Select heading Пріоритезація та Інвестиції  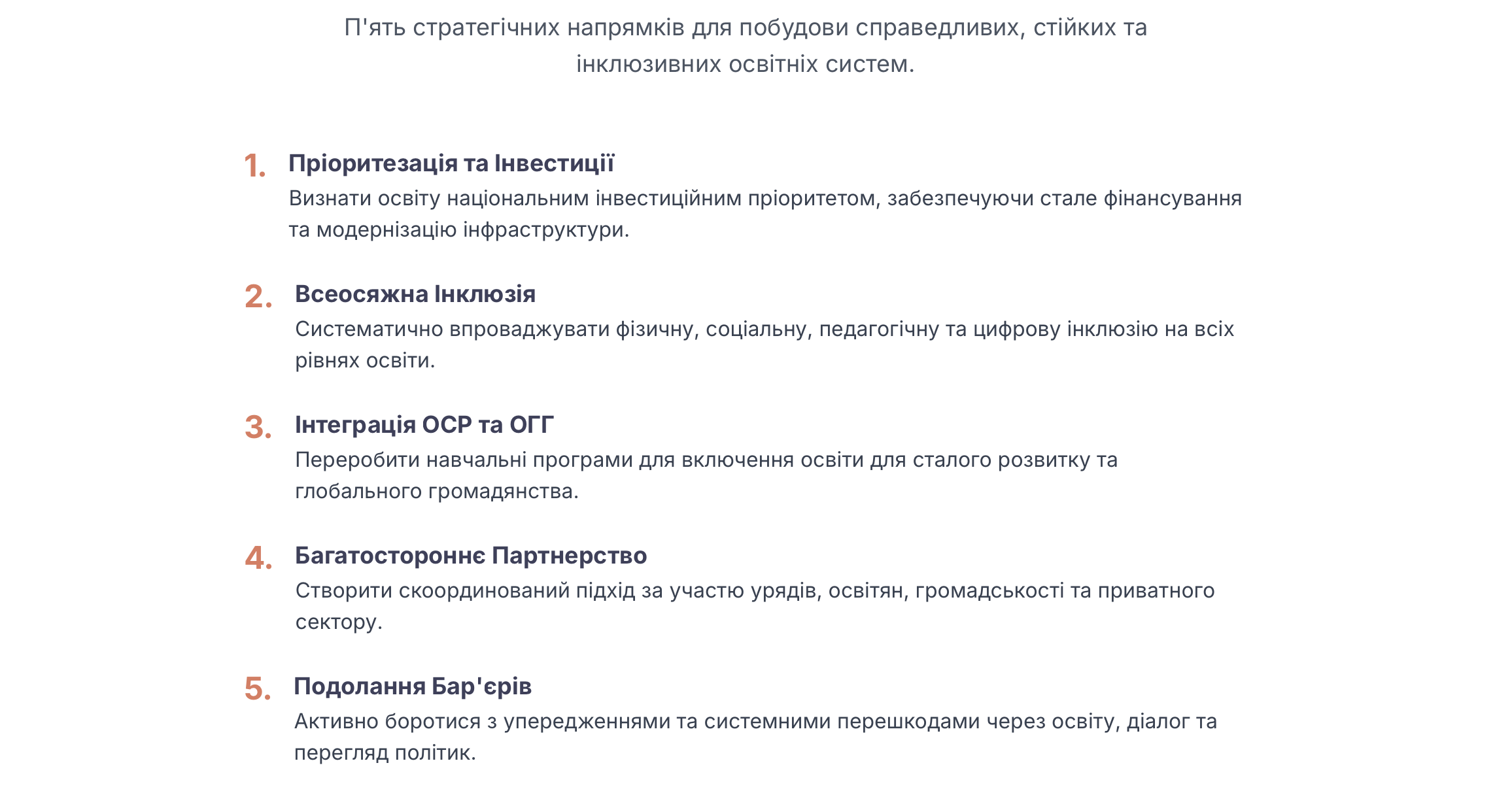(451, 163)
